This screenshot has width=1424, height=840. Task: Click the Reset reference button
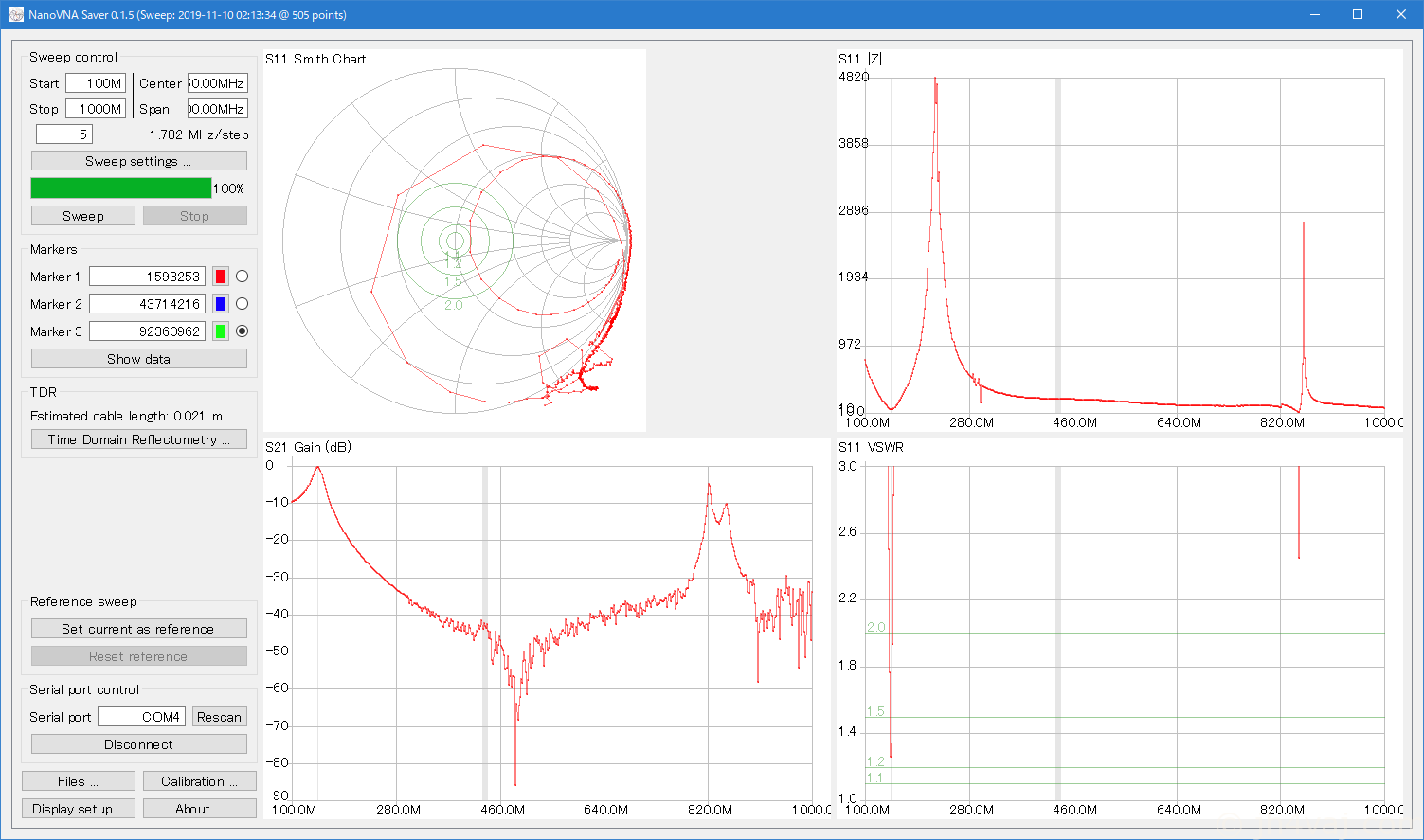click(x=139, y=656)
